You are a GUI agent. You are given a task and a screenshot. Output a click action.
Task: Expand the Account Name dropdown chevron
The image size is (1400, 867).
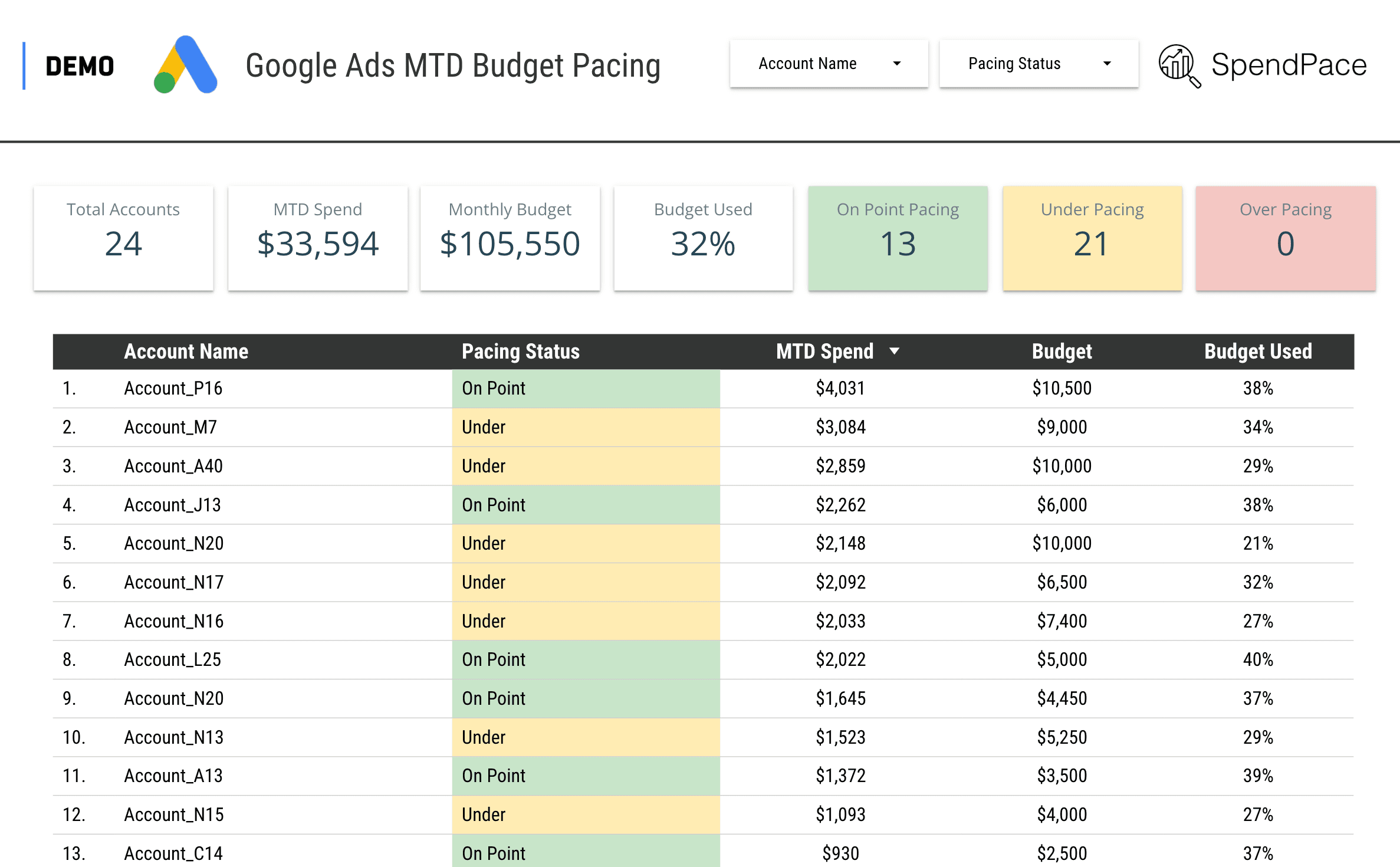[898, 64]
